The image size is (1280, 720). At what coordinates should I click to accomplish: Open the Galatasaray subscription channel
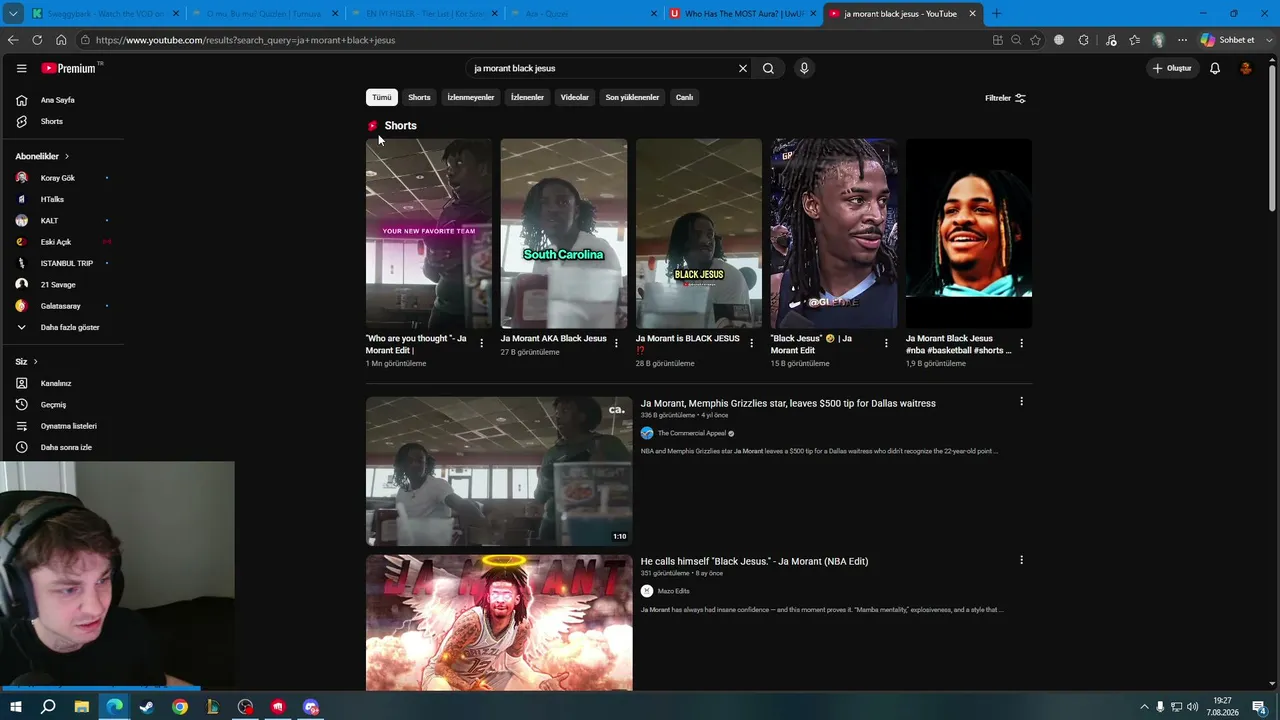point(62,306)
